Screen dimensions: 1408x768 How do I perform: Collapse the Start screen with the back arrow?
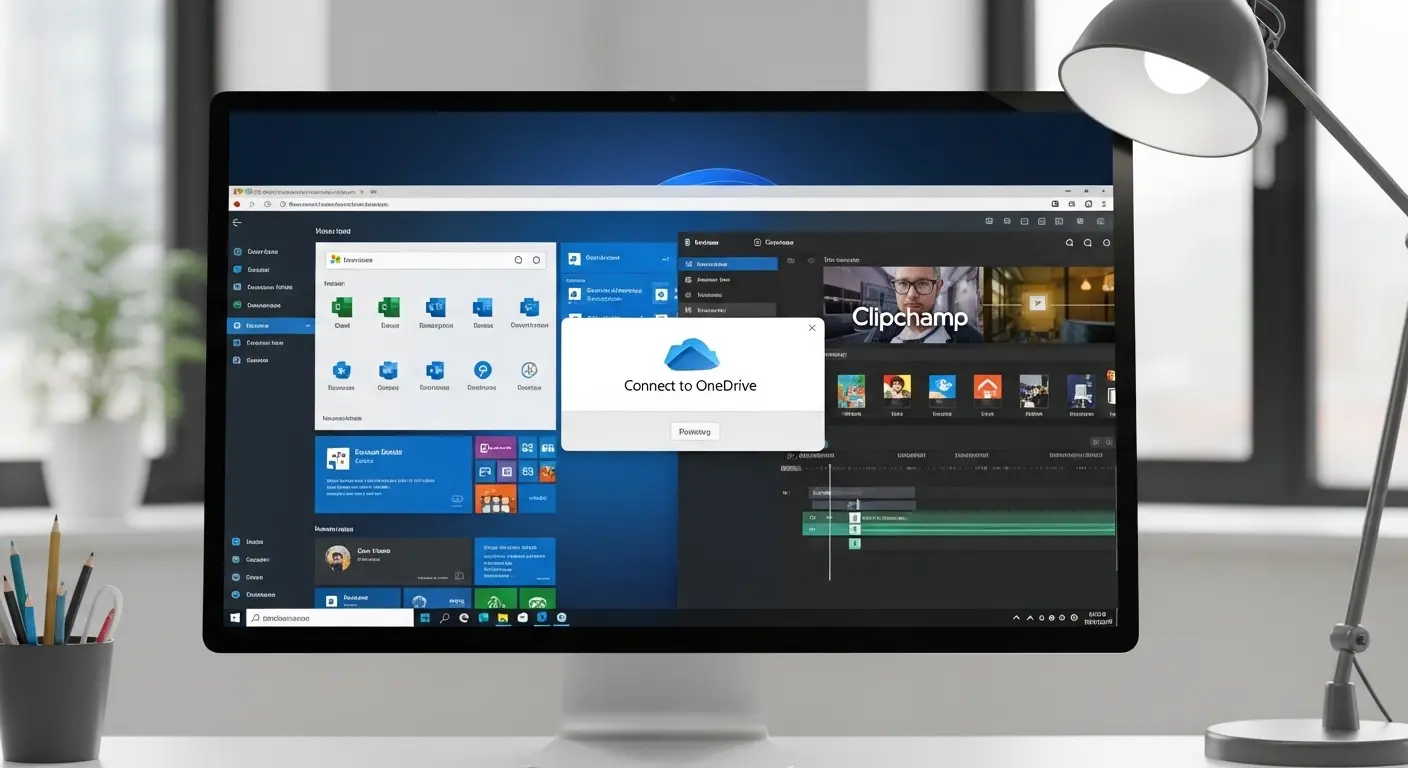tap(236, 222)
